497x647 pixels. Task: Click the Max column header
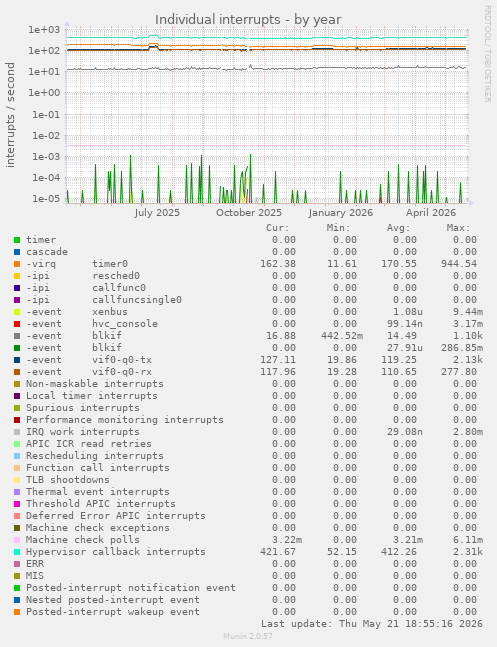click(458, 228)
